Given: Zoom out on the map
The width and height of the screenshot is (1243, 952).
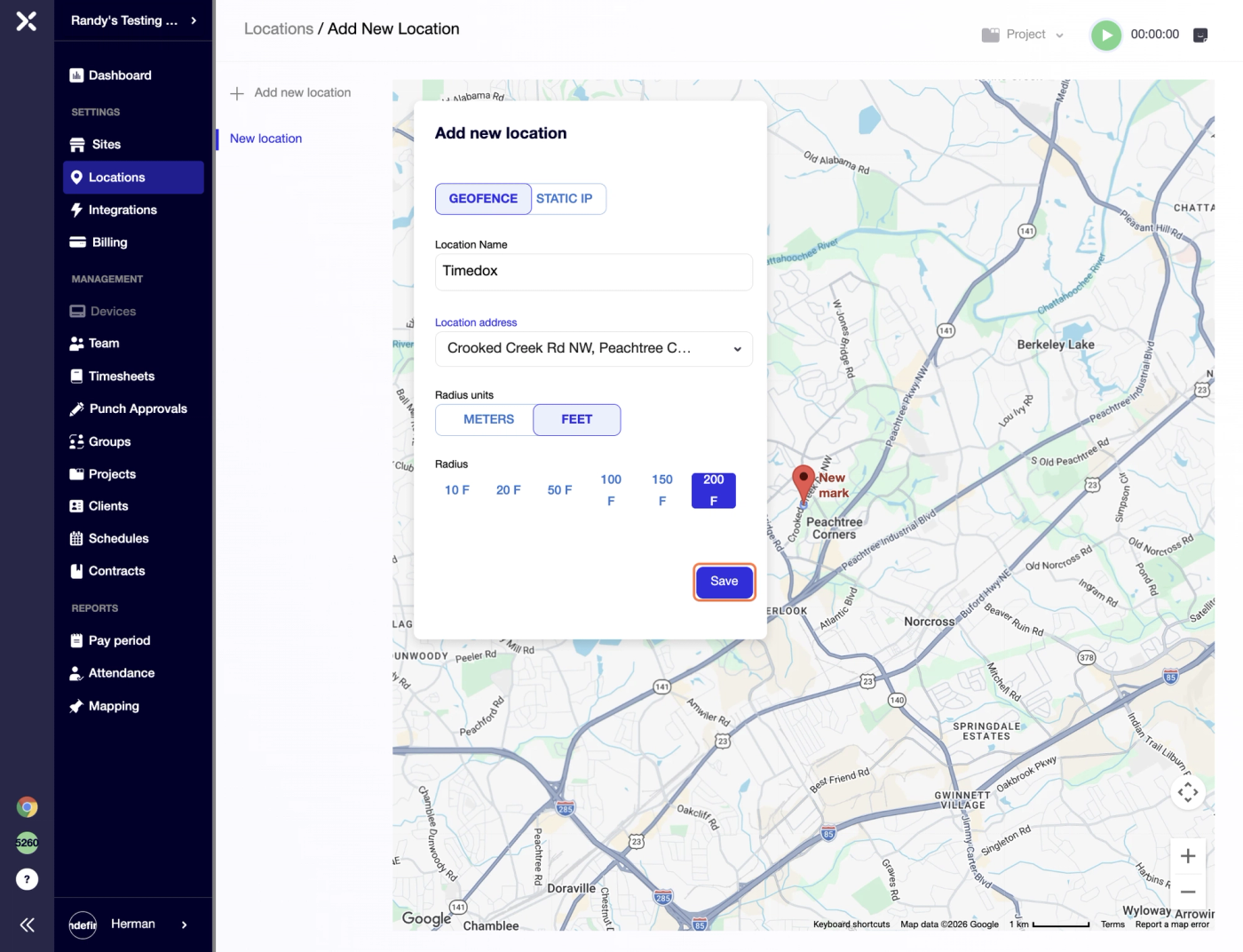Looking at the screenshot, I should coord(1188,892).
